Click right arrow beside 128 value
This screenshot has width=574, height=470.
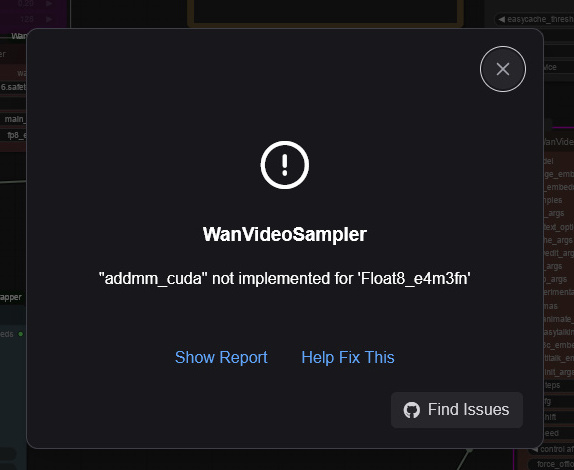pos(49,19)
